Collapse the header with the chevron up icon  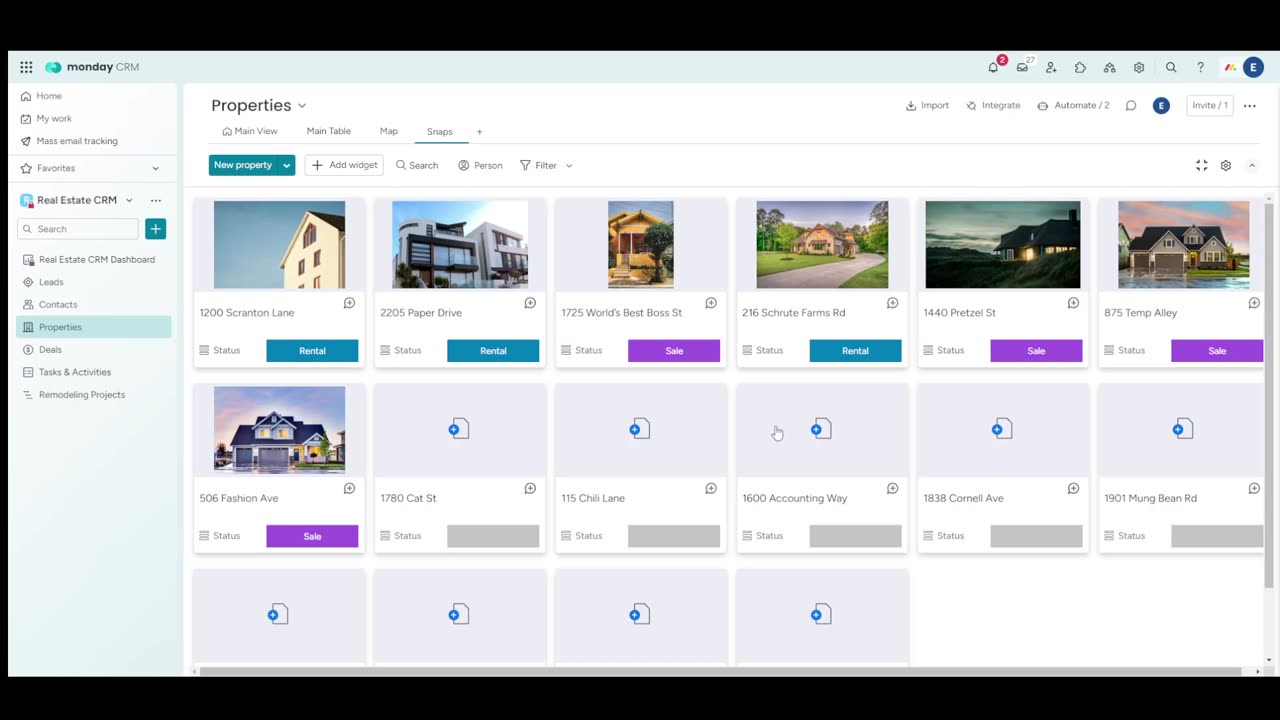[1251, 165]
